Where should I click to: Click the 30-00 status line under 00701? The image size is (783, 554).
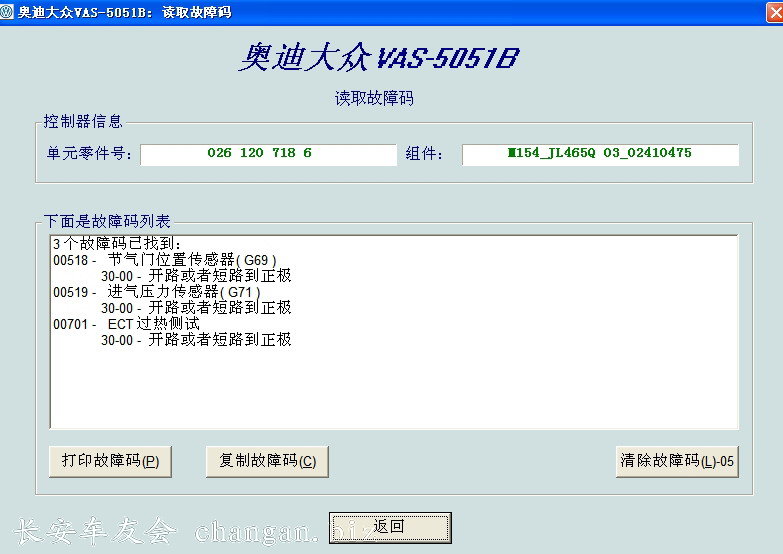(196, 340)
